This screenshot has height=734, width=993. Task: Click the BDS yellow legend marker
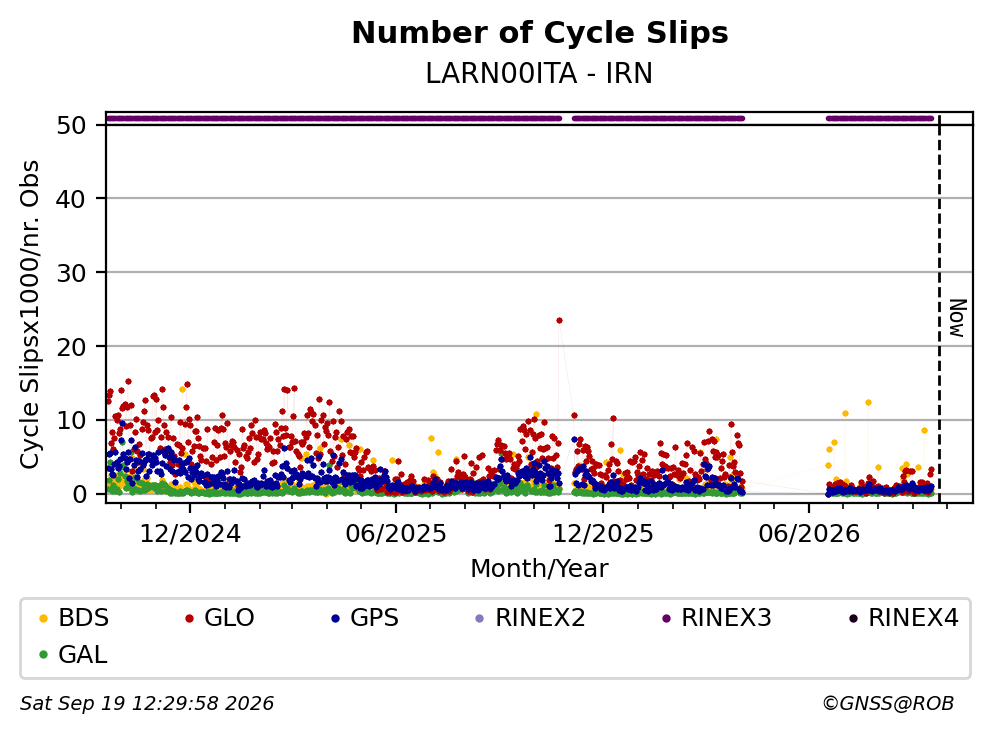click(43, 618)
